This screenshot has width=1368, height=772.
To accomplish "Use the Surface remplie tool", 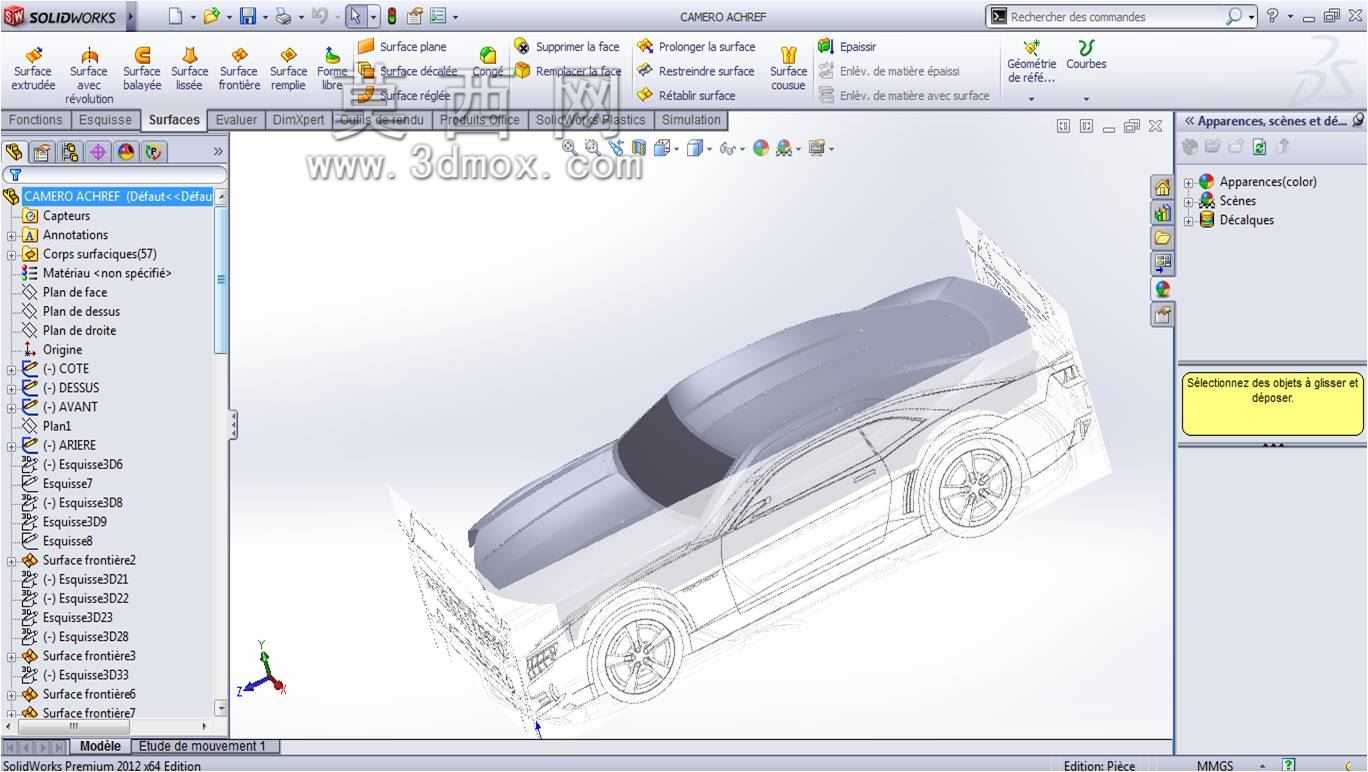I will 288,70.
